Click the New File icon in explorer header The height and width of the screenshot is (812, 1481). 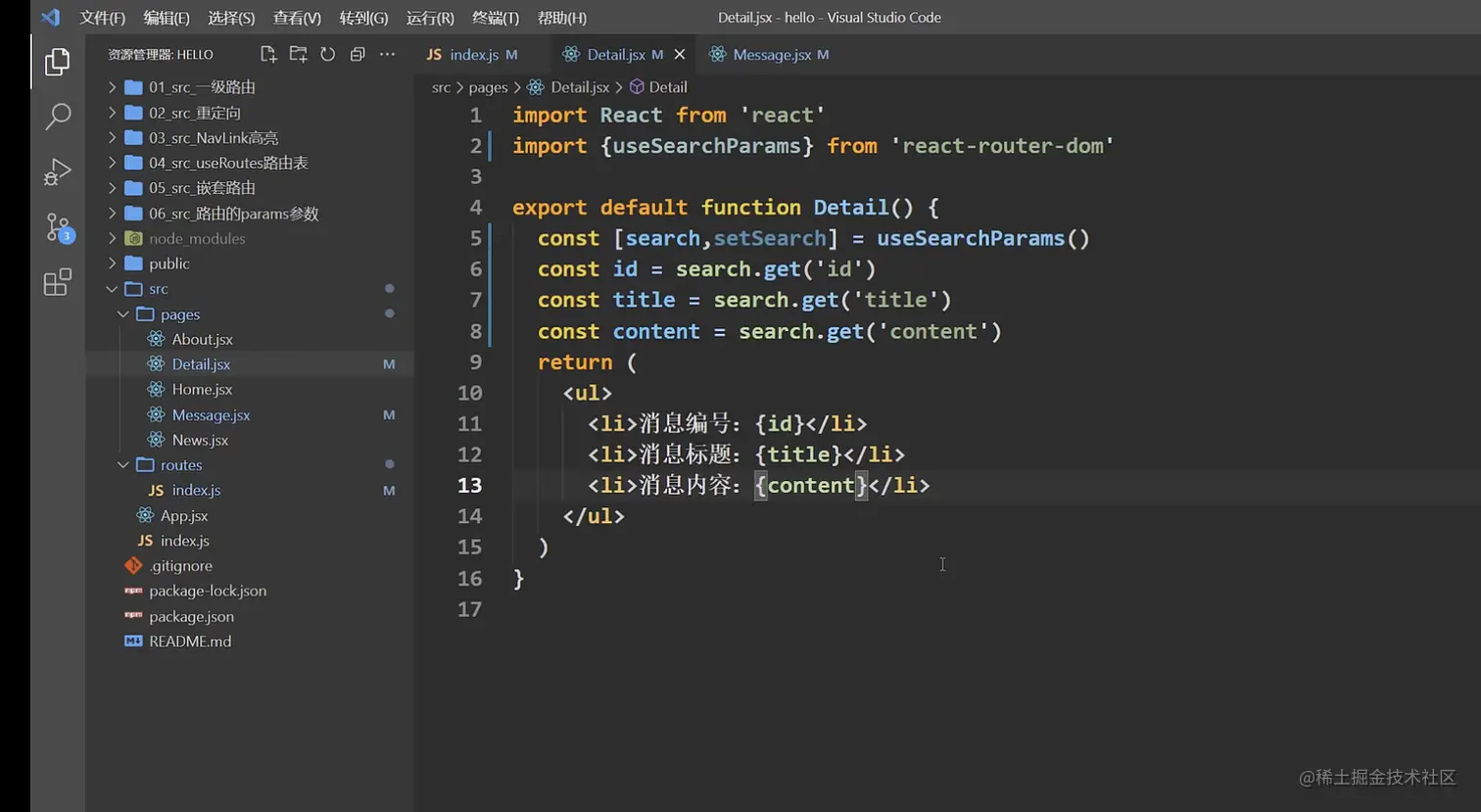click(268, 54)
